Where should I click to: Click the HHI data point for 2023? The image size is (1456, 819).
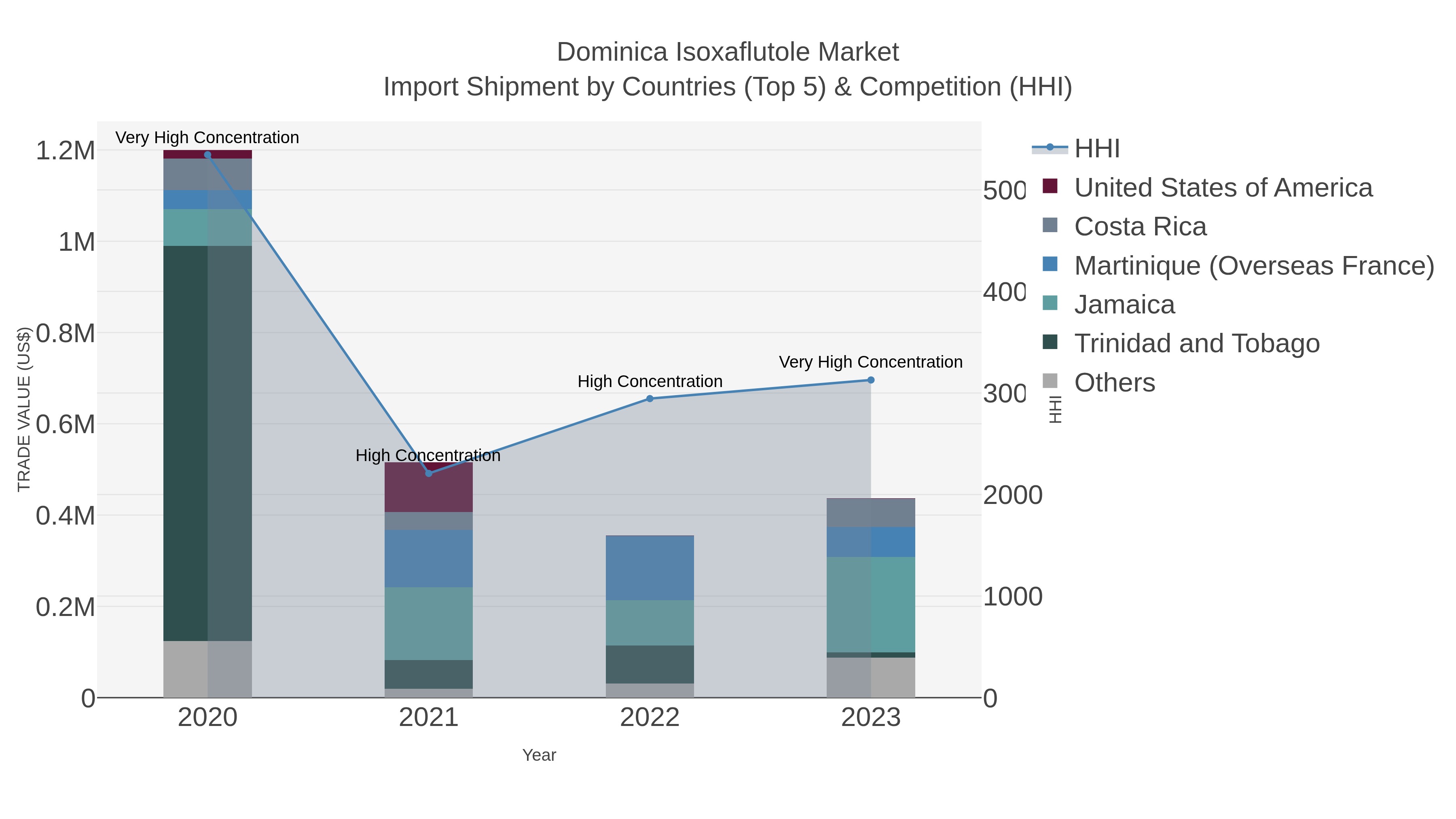[871, 381]
